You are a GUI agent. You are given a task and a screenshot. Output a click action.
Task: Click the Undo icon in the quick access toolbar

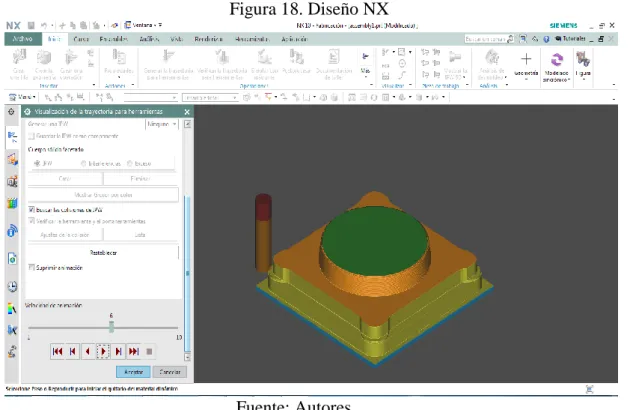pos(44,25)
